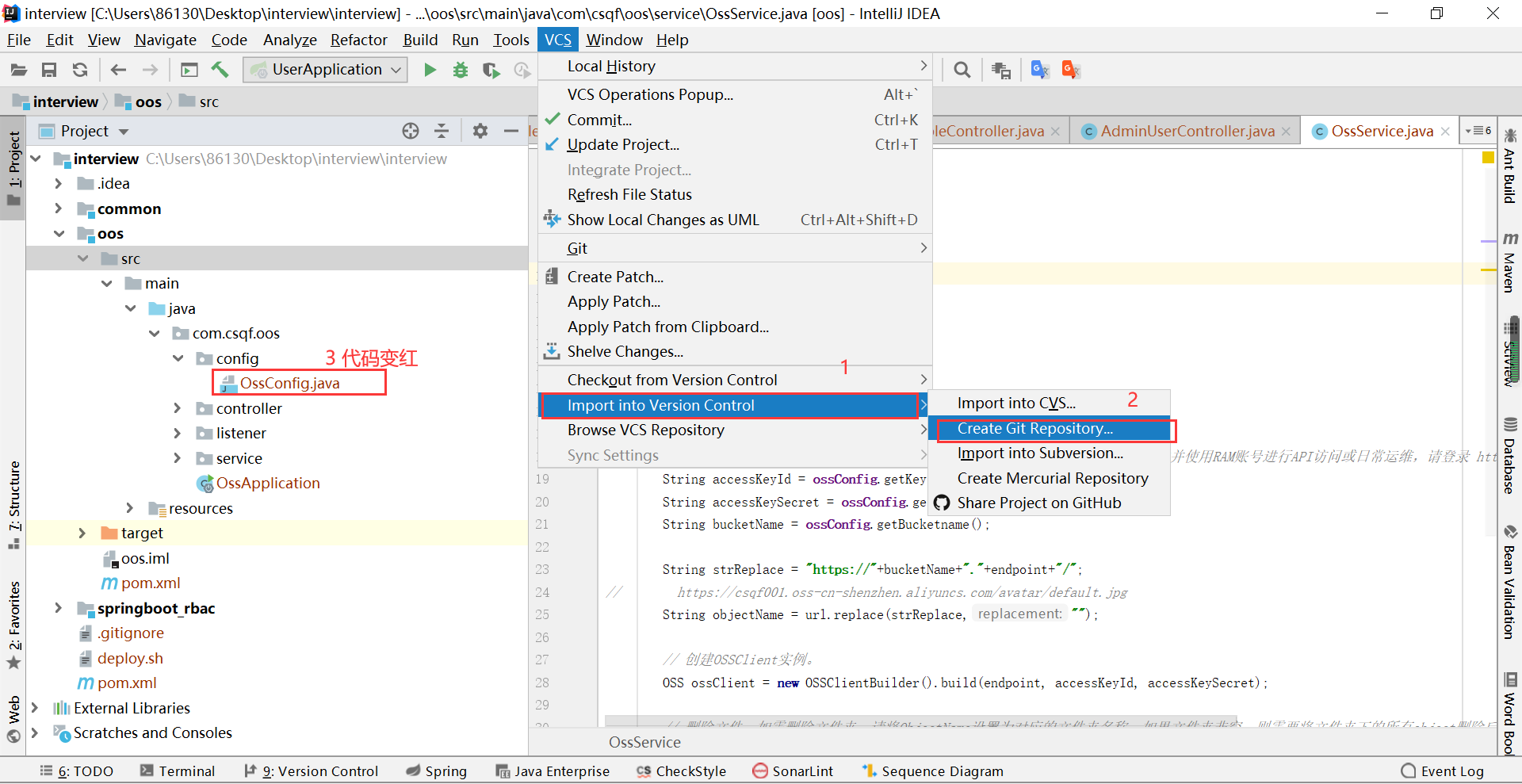Open the Database side panel

point(1510,456)
